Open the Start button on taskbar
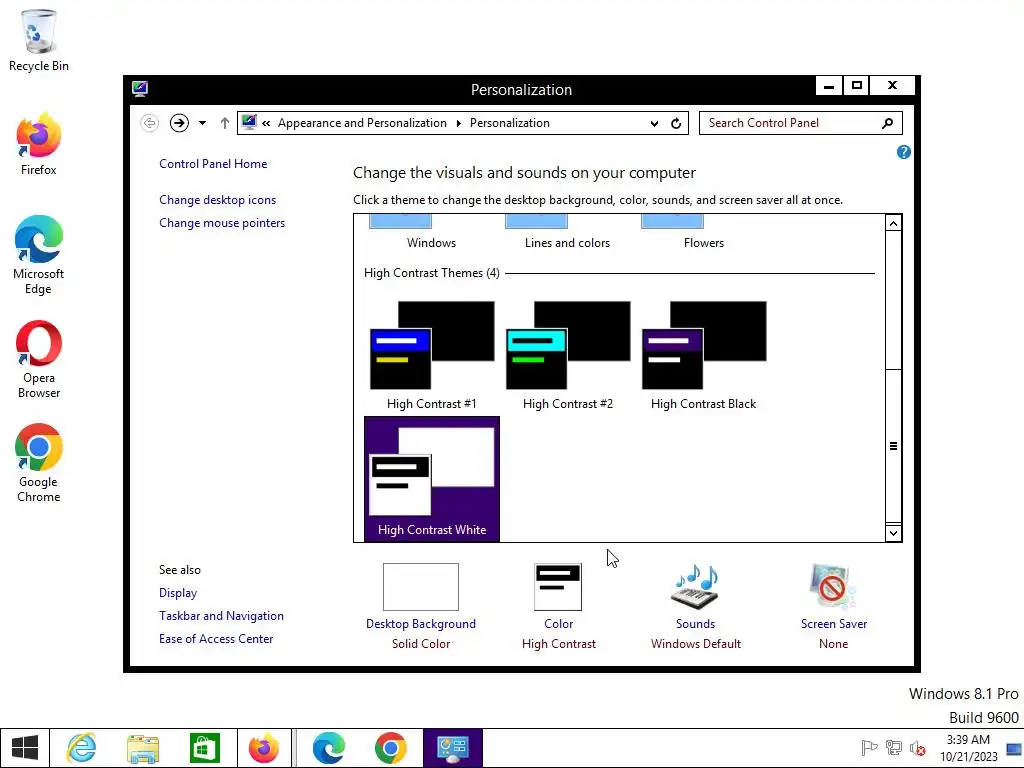Image resolution: width=1024 pixels, height=768 pixels. tap(25, 748)
